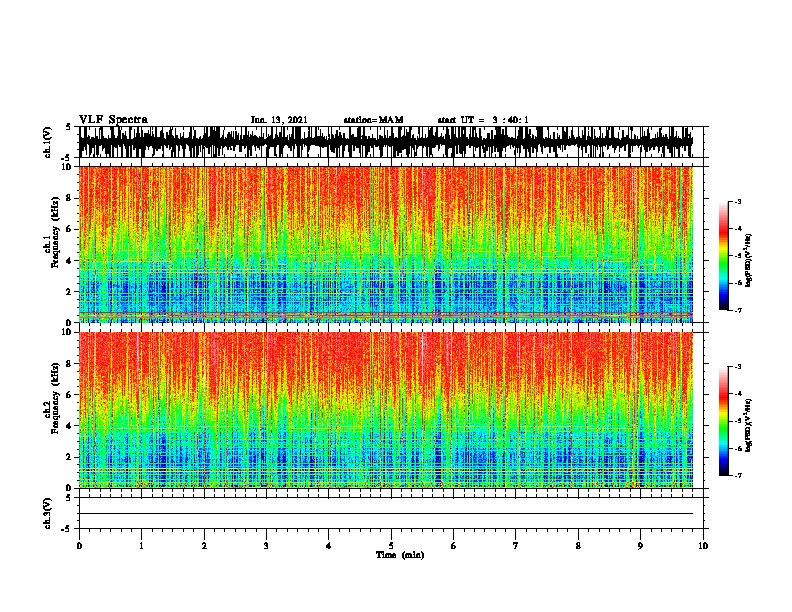
Task: Click time axis tick label "3"
Action: (x=266, y=546)
